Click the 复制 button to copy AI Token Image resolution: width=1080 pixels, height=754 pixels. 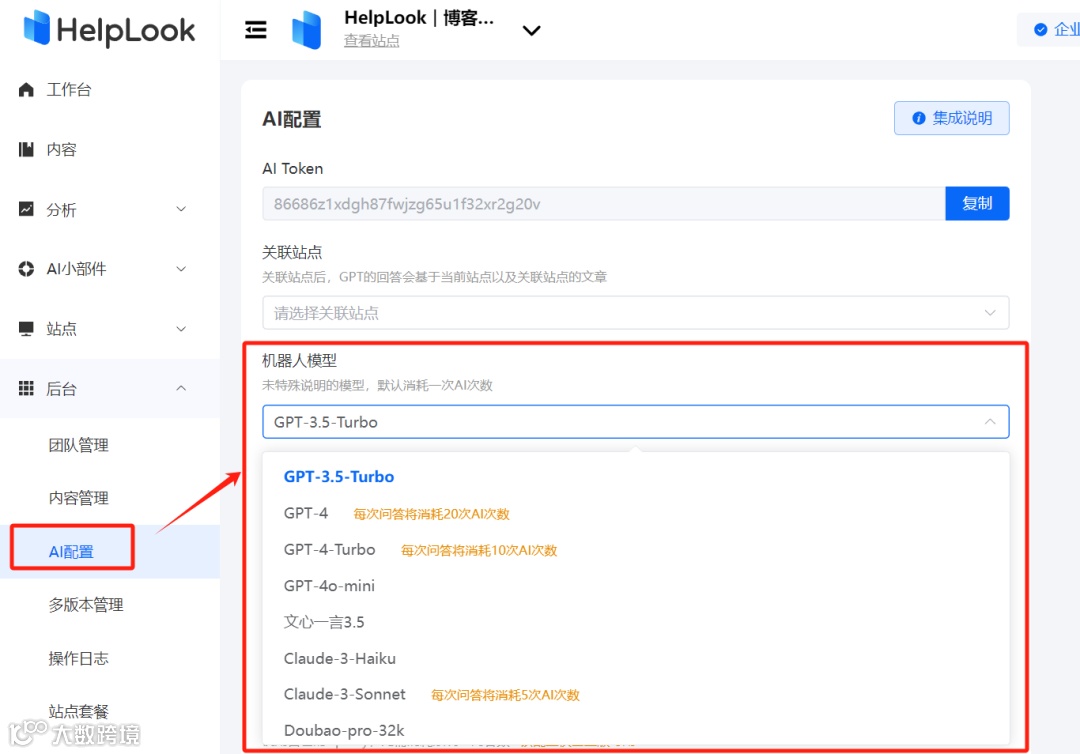click(977, 202)
